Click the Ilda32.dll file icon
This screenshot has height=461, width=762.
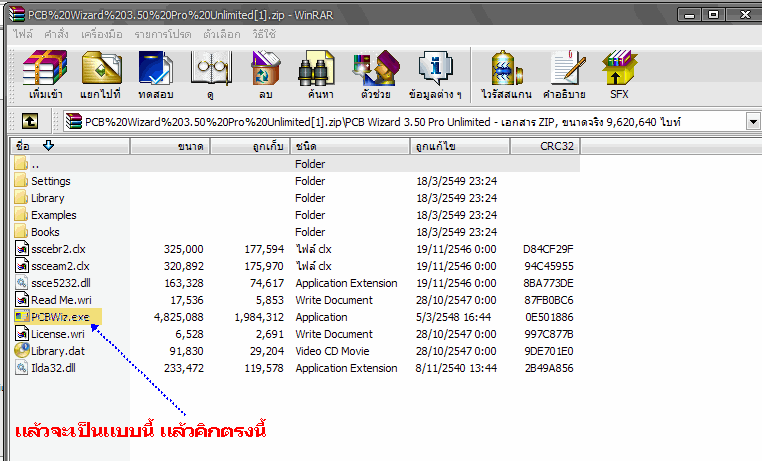click(x=22, y=368)
